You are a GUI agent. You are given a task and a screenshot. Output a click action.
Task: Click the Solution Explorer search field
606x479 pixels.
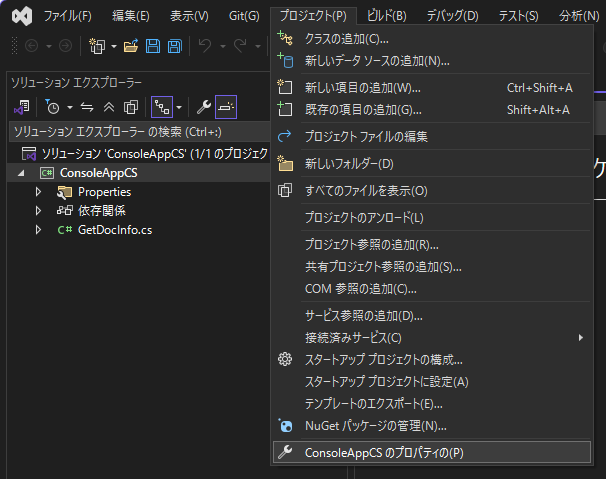coord(135,131)
